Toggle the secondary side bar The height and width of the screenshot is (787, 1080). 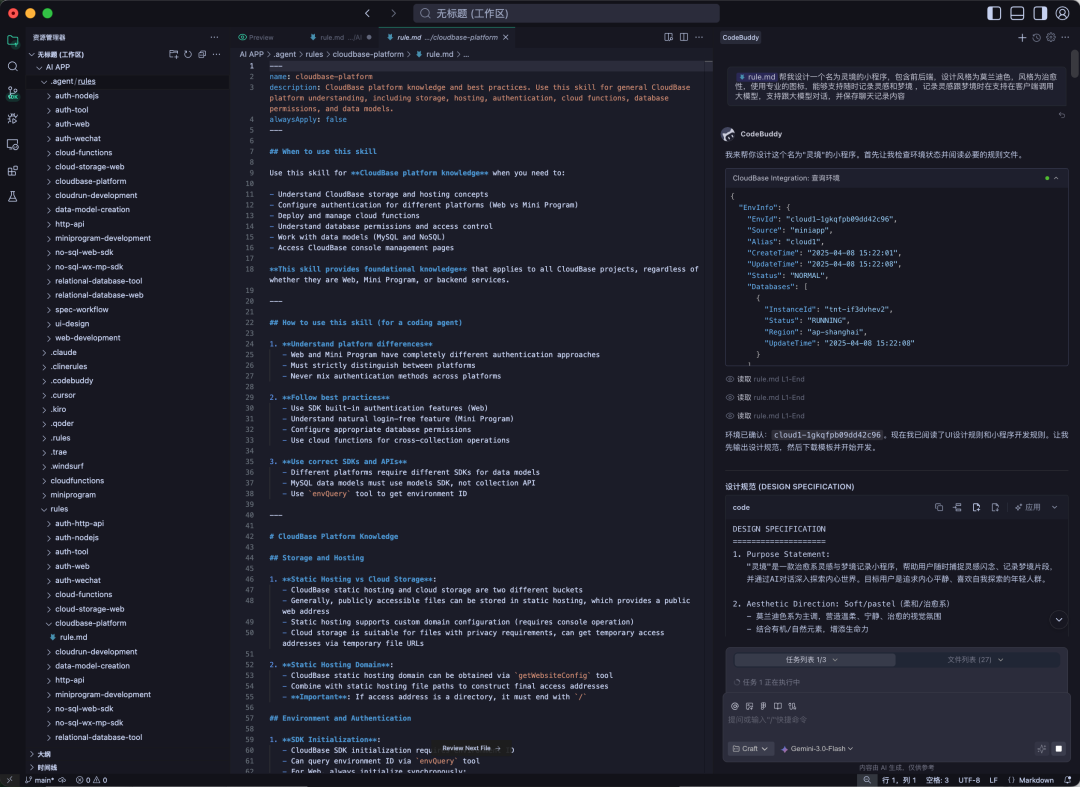click(1040, 13)
